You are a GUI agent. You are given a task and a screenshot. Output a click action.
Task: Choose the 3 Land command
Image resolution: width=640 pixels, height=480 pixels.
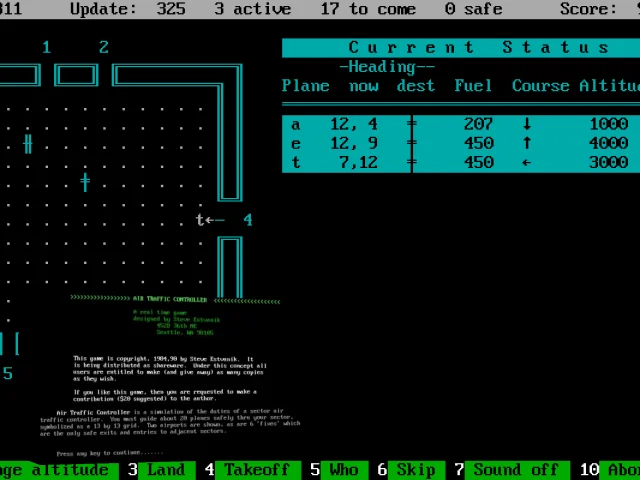[x=161, y=470]
